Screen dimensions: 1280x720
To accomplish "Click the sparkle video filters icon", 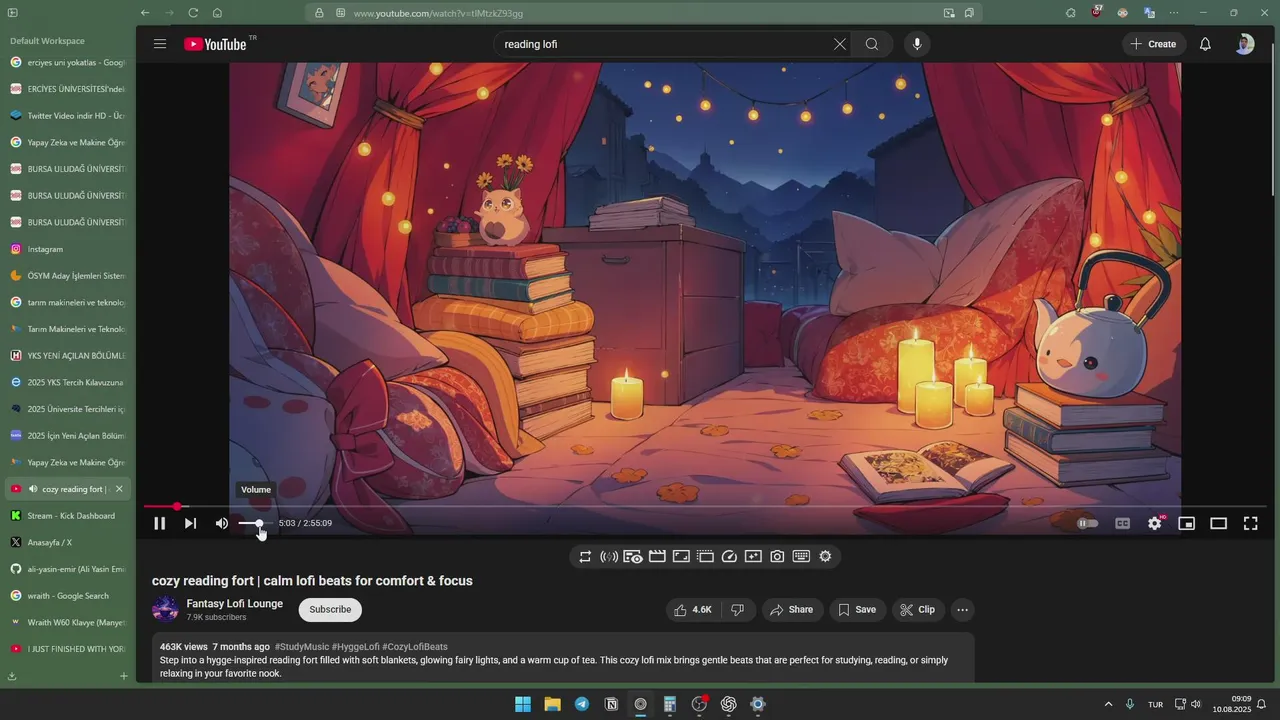I will click(753, 557).
